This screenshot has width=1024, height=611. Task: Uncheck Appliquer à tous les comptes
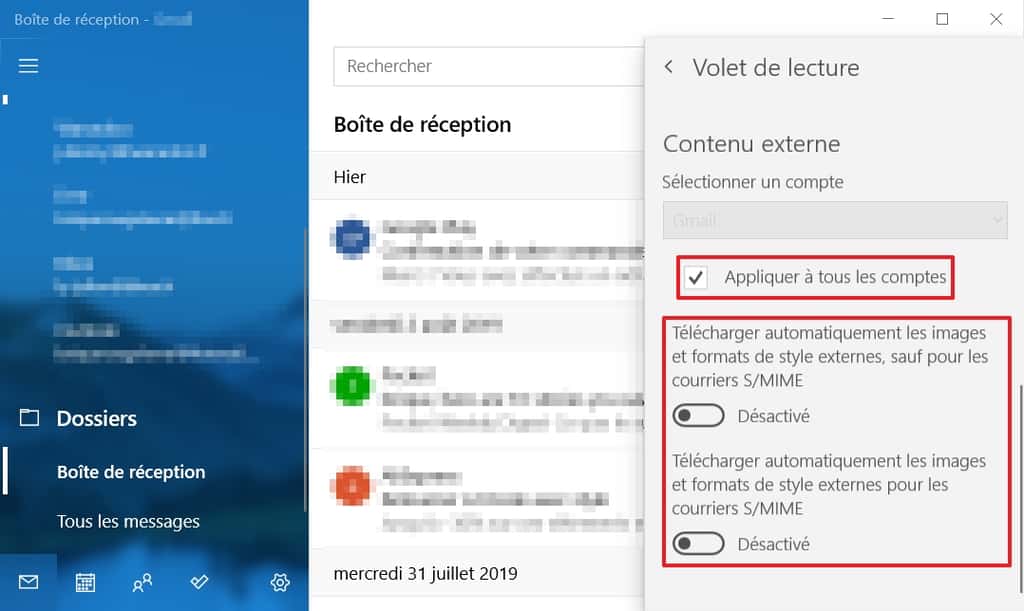click(x=696, y=278)
